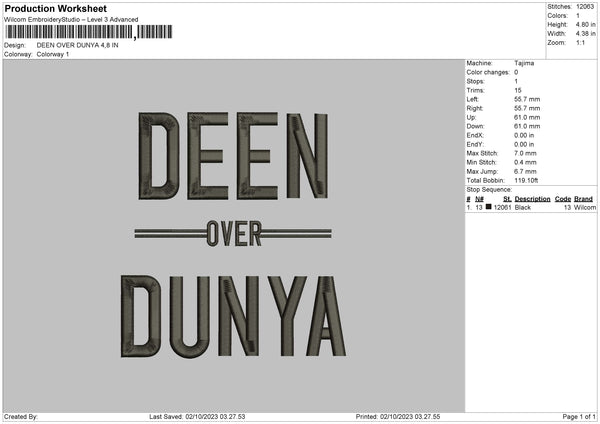Click the 'Color changes:' label
Viewport: 600px width, 424px height.
point(488,72)
